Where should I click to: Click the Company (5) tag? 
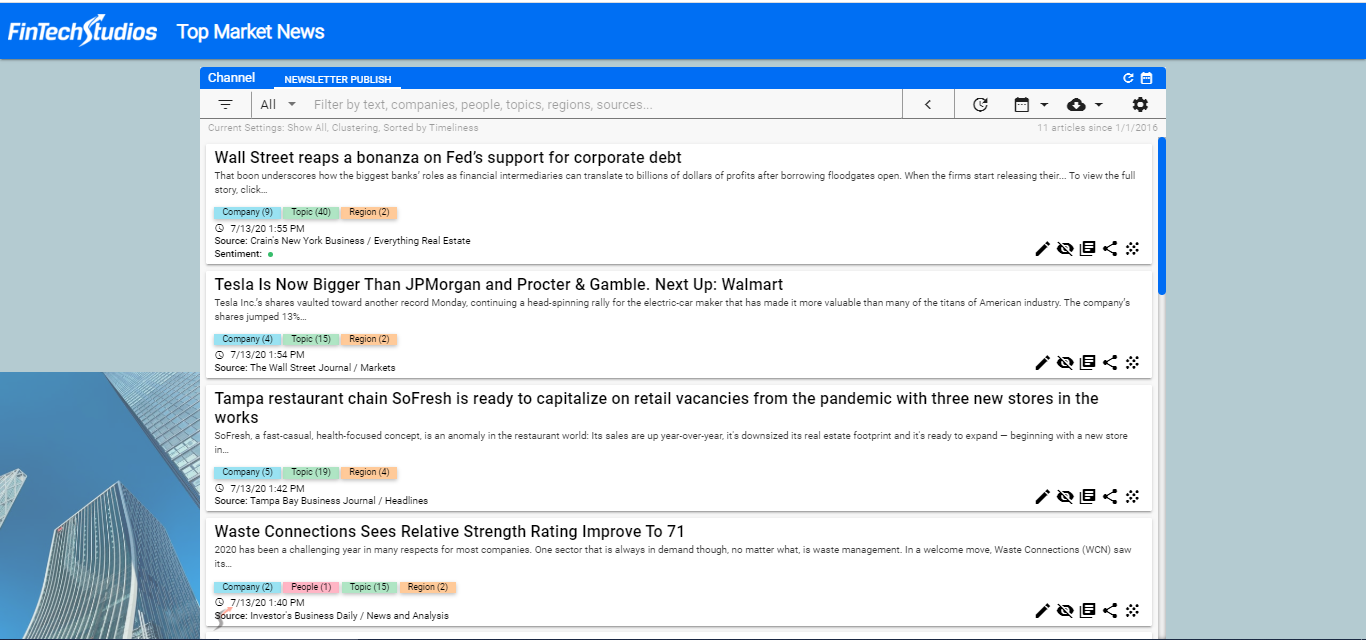(x=247, y=473)
